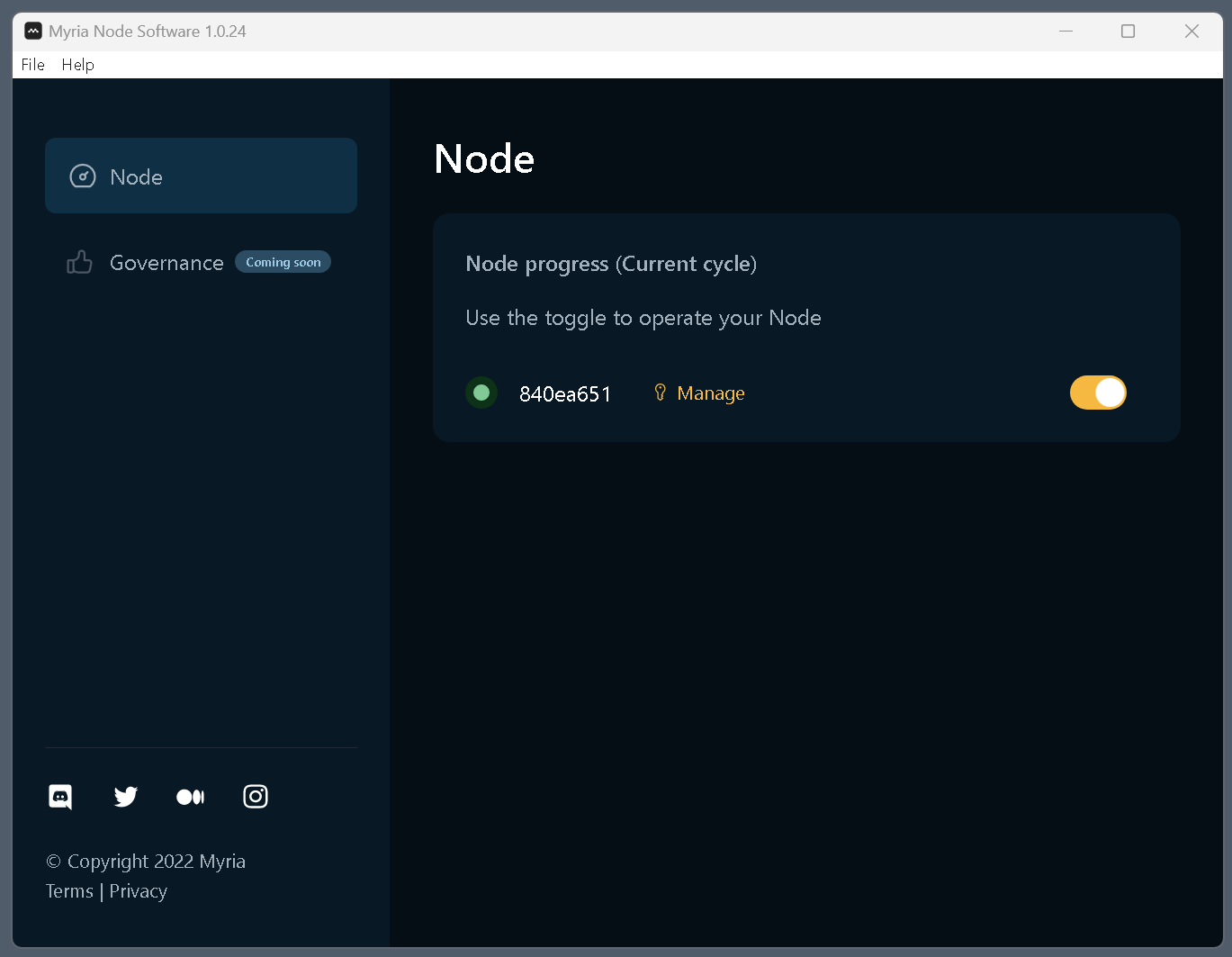
Task: Open the Medium social icon
Action: [x=191, y=797]
